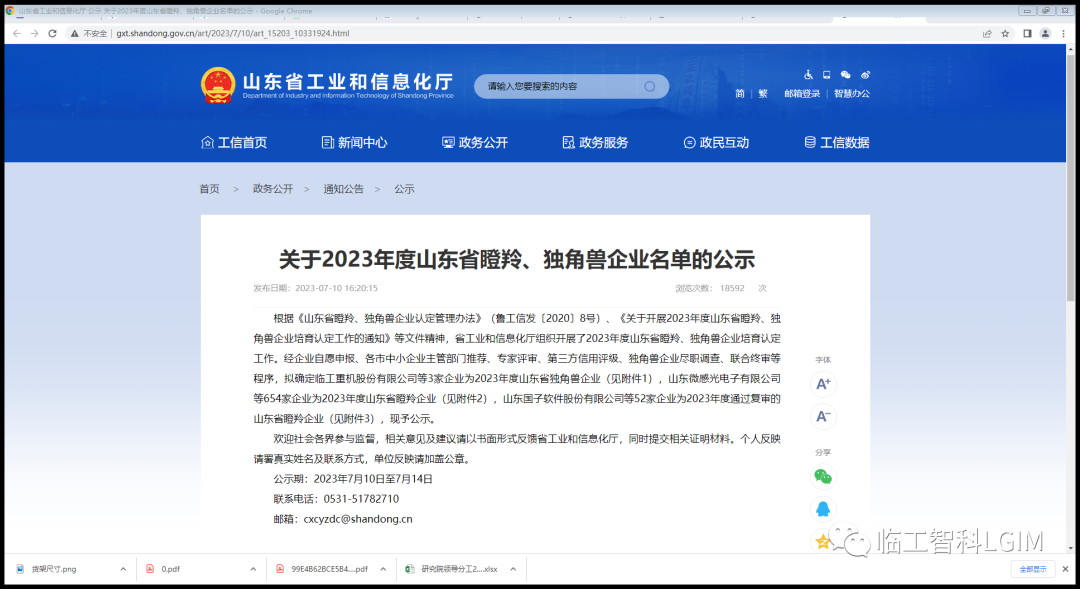Open the Weibo icon in site header
The height and width of the screenshot is (589, 1080).
point(865,75)
